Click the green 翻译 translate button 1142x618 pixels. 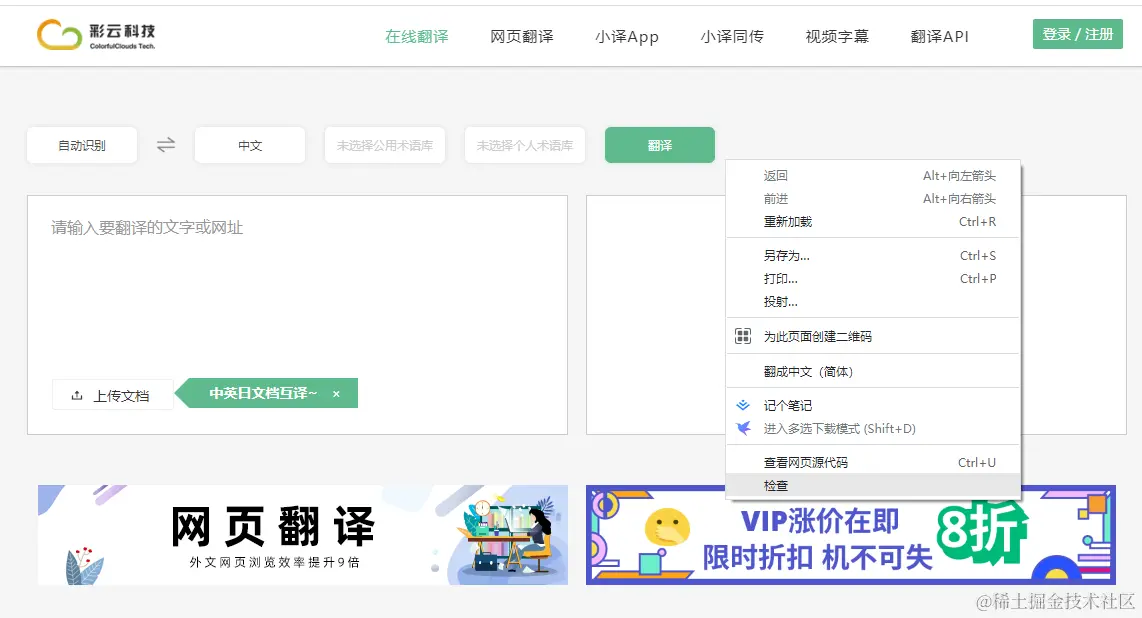click(659, 145)
